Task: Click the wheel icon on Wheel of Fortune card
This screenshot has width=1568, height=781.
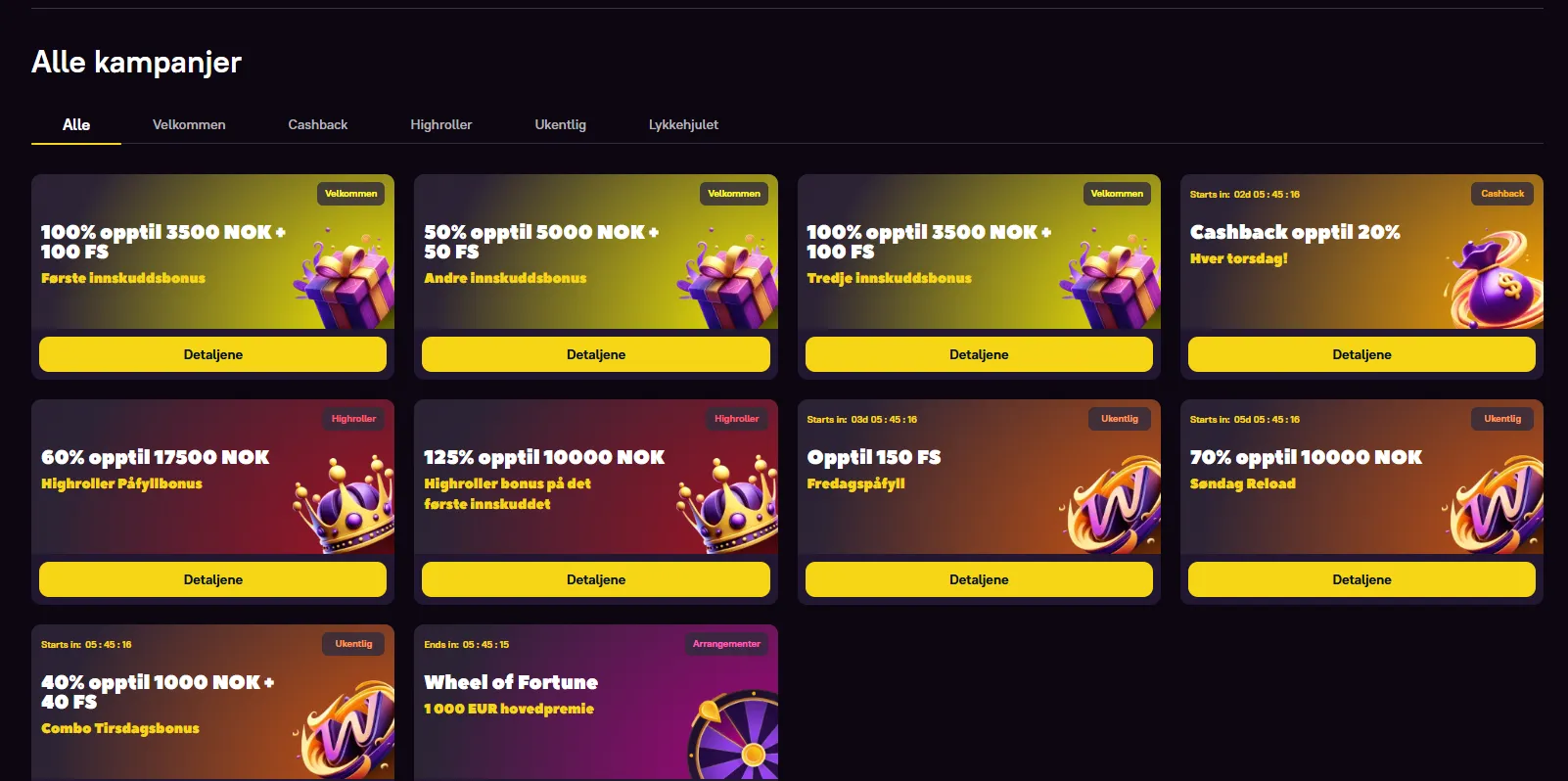Action: (x=734, y=736)
